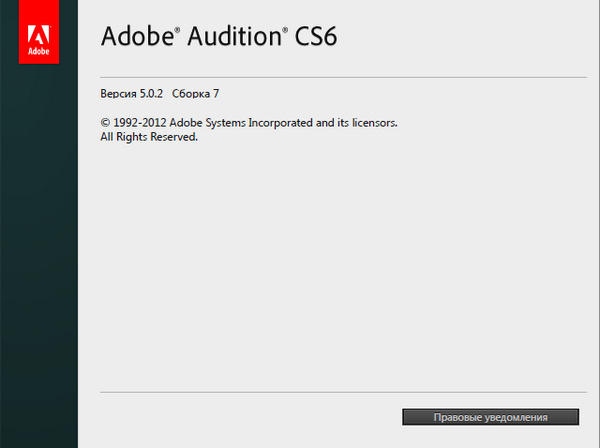Click the "Версия" label

(x=121, y=93)
